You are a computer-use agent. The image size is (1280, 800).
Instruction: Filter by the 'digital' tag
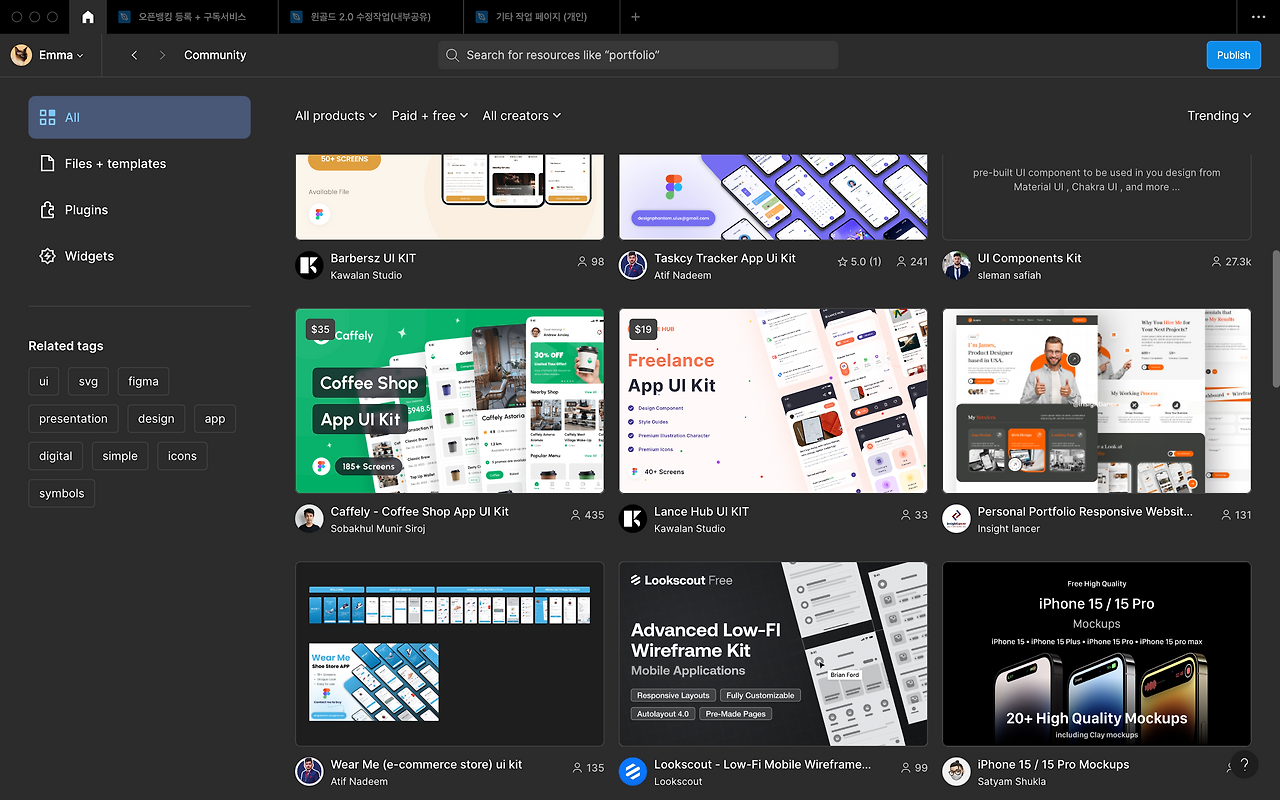56,456
